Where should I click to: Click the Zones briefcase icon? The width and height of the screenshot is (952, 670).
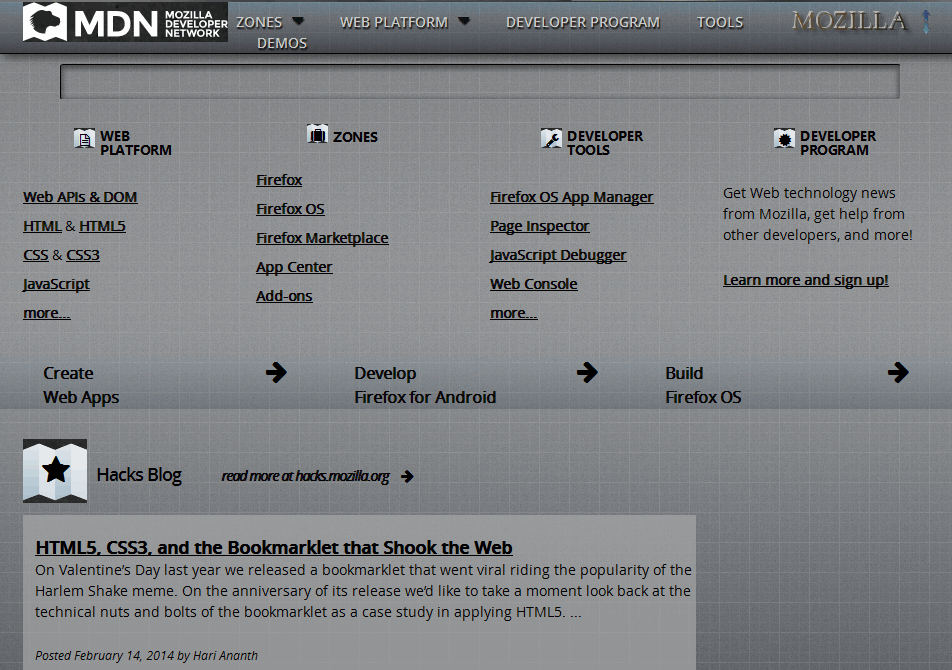318,134
